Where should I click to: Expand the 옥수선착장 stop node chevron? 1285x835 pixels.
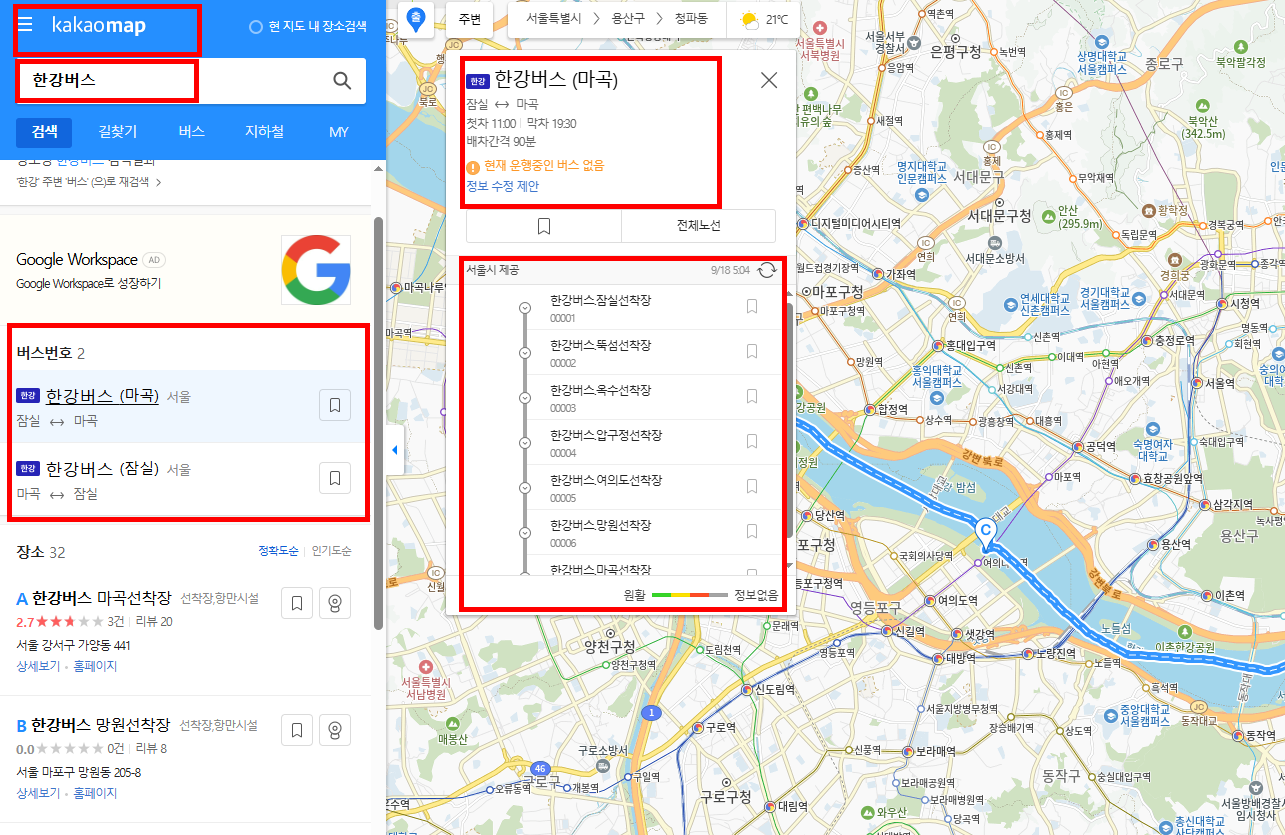pyautogui.click(x=525, y=397)
